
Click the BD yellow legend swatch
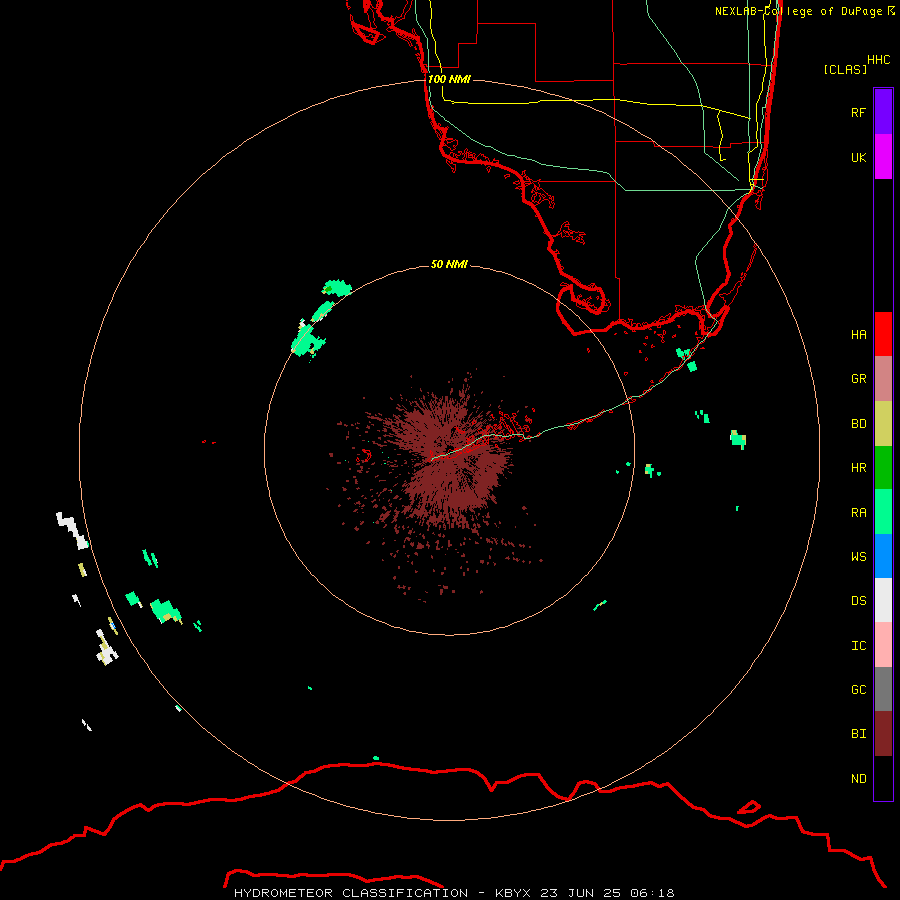point(883,424)
